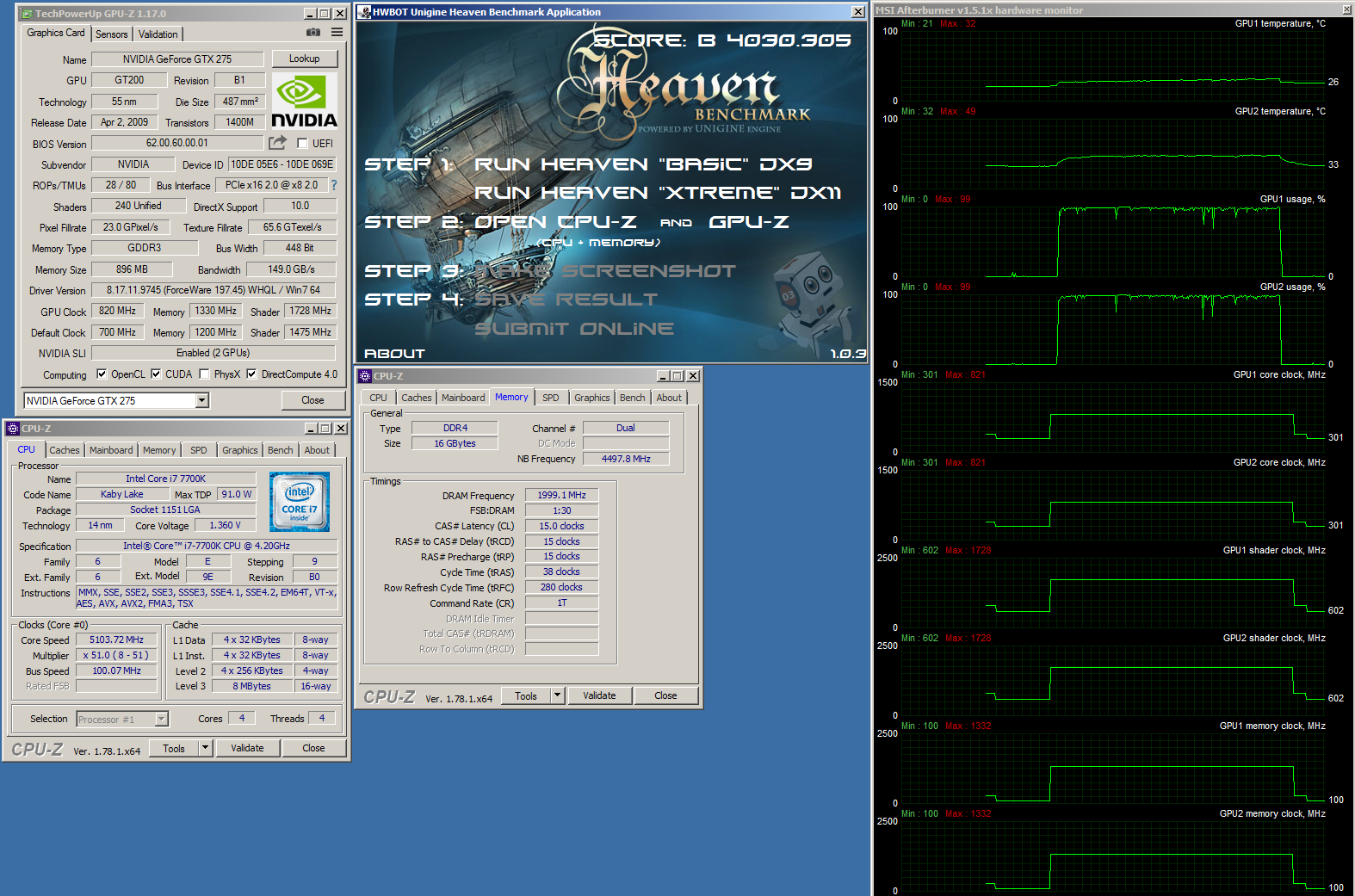Screen dimensions: 1355x896
Task: Click the GPU2 memory clock graph in Afterburner
Action: [1112, 856]
